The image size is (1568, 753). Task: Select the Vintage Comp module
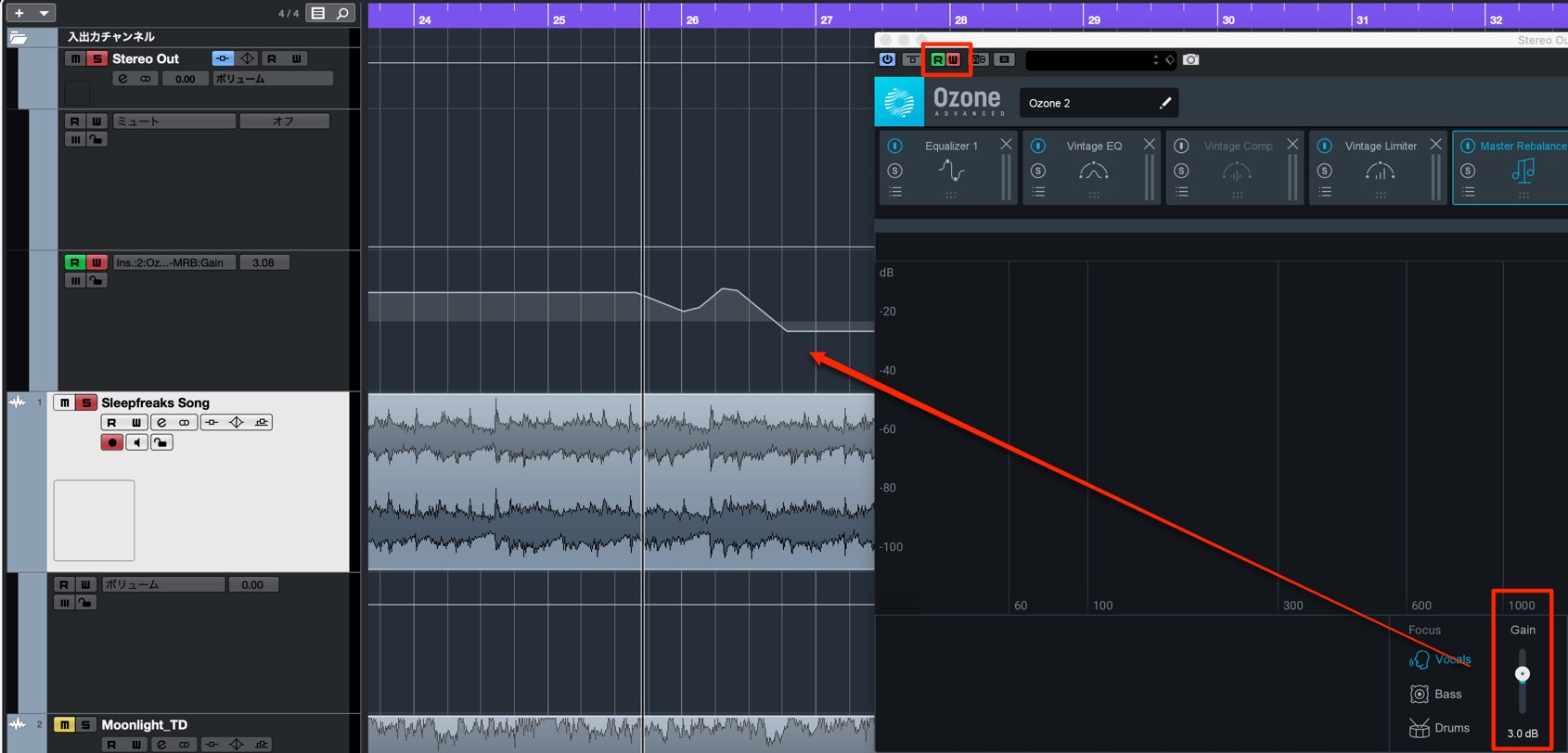point(1235,168)
